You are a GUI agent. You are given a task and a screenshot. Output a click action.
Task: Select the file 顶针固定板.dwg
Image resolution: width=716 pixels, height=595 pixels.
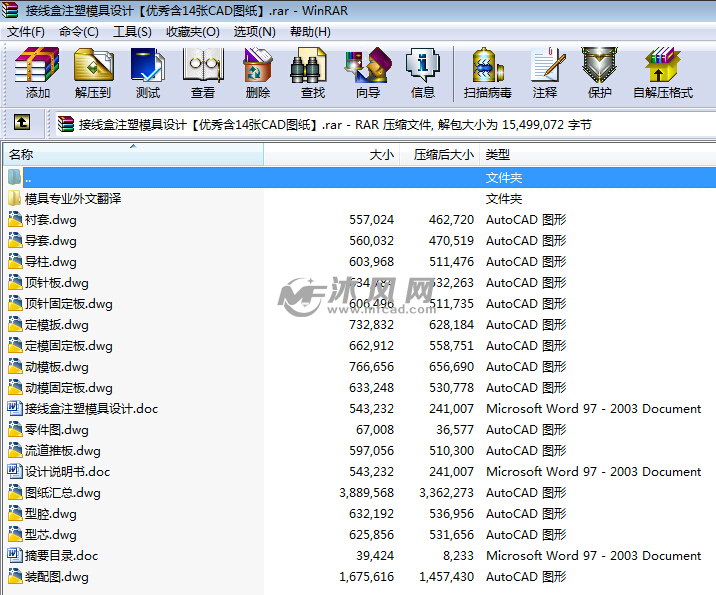point(68,304)
